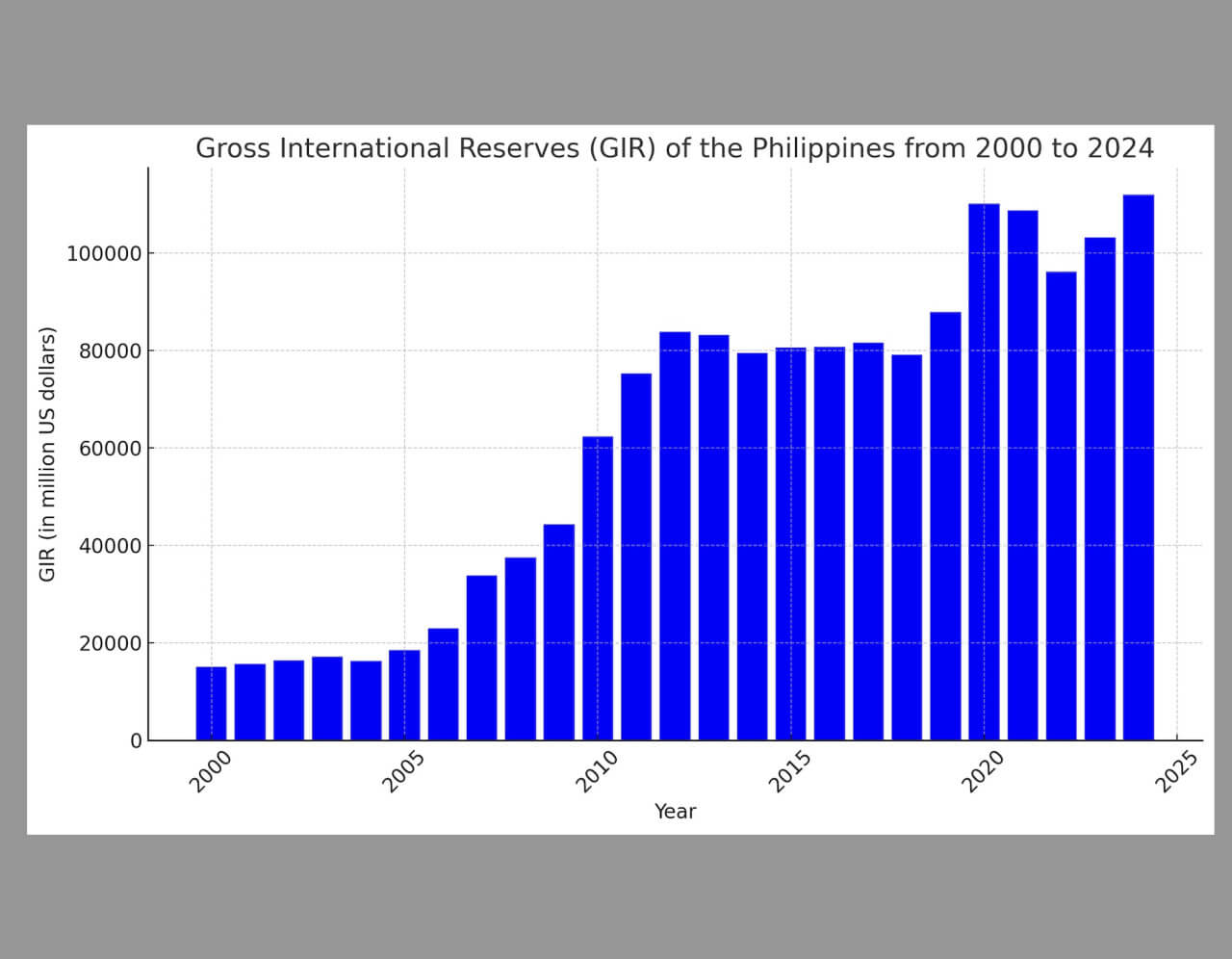Viewport: 1232px width, 959px height.
Task: Click the y-axis tick label 20000
Action: coord(110,643)
